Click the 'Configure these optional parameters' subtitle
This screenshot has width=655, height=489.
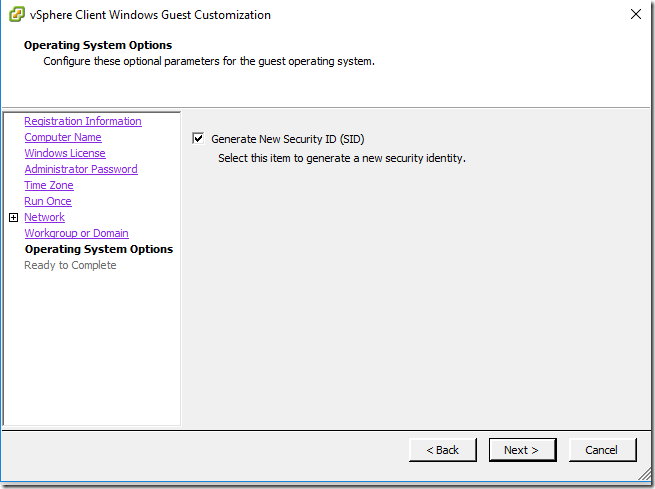pyautogui.click(x=209, y=61)
